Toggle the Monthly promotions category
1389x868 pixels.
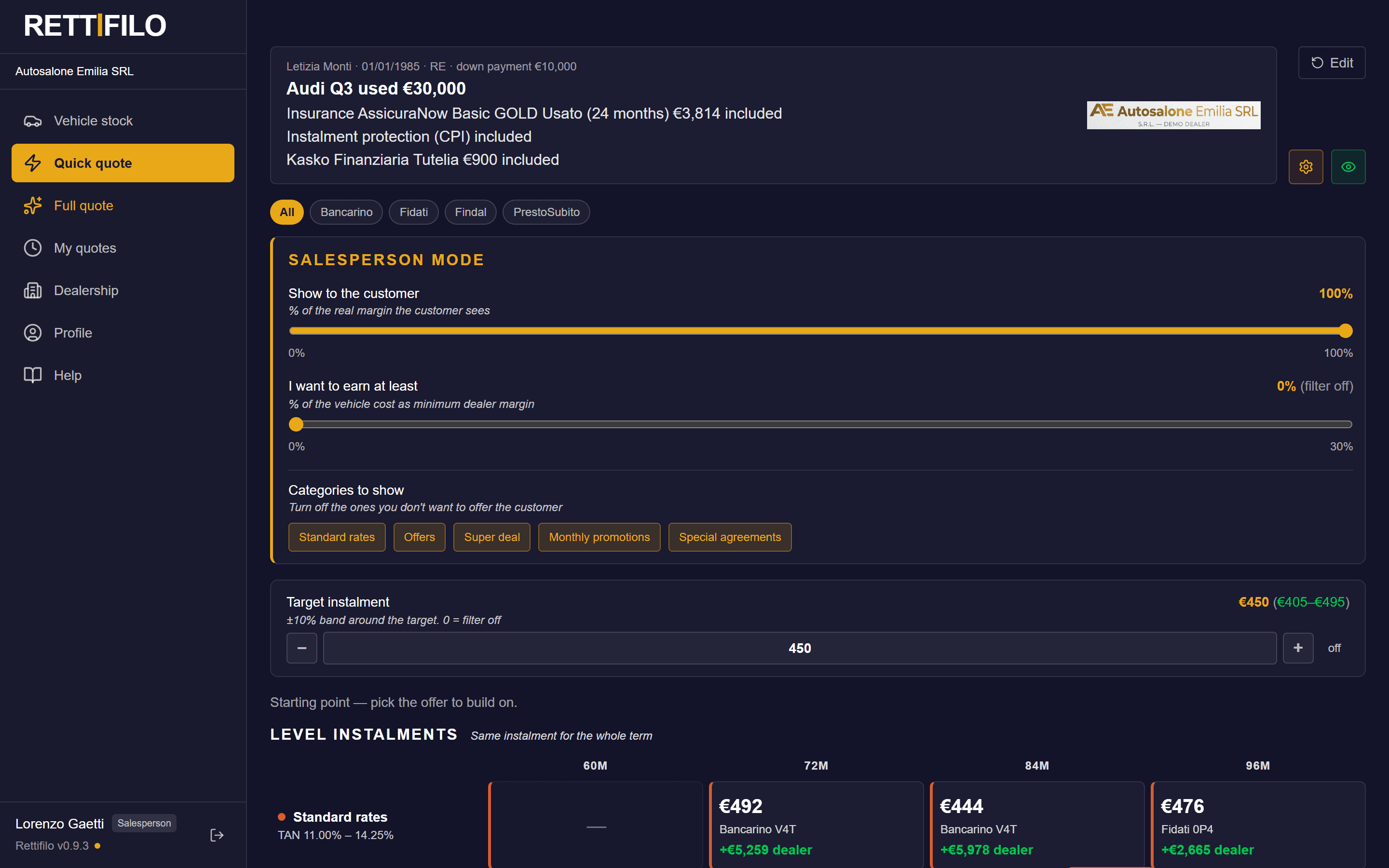point(599,537)
